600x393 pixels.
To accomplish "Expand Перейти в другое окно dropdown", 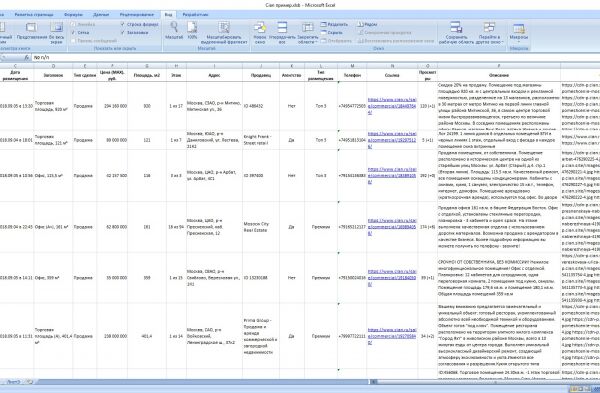I will (x=489, y=33).
